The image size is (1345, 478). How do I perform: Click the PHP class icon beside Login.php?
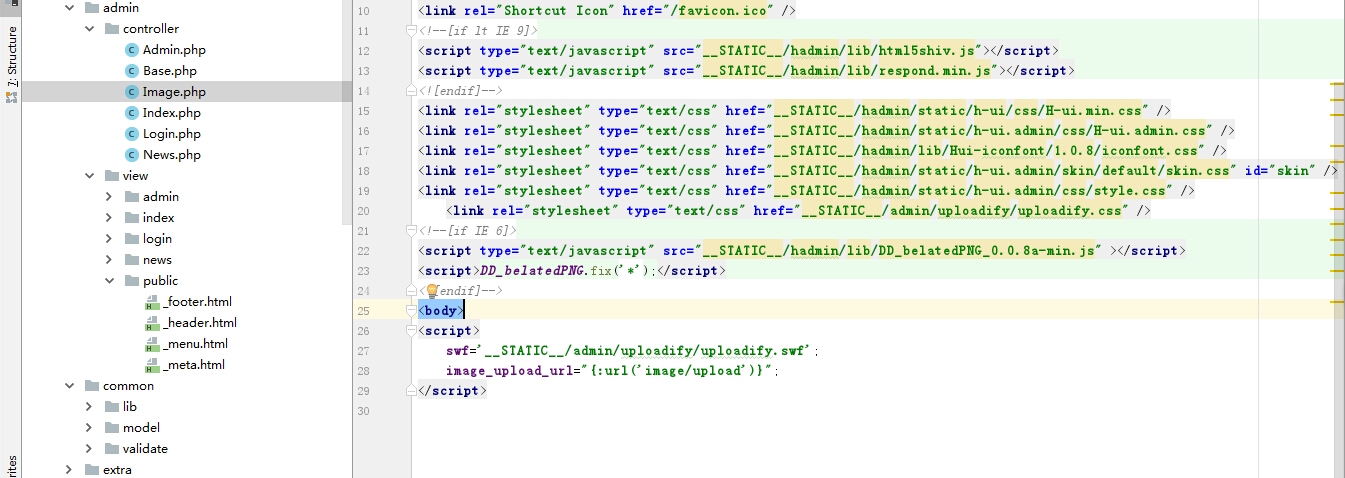pyautogui.click(x=132, y=134)
